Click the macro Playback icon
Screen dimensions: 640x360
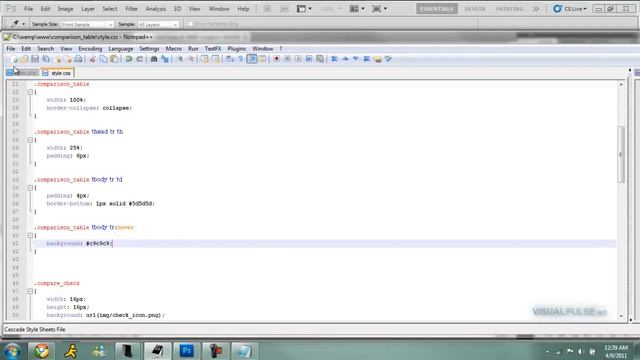pos(298,59)
